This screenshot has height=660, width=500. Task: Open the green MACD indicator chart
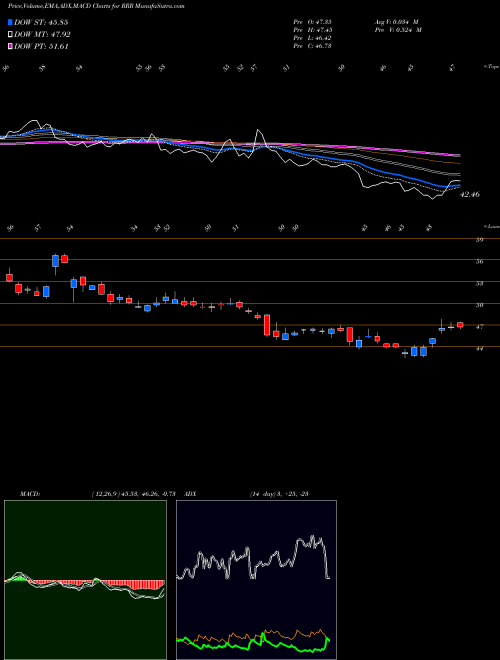pyautogui.click(x=85, y=580)
